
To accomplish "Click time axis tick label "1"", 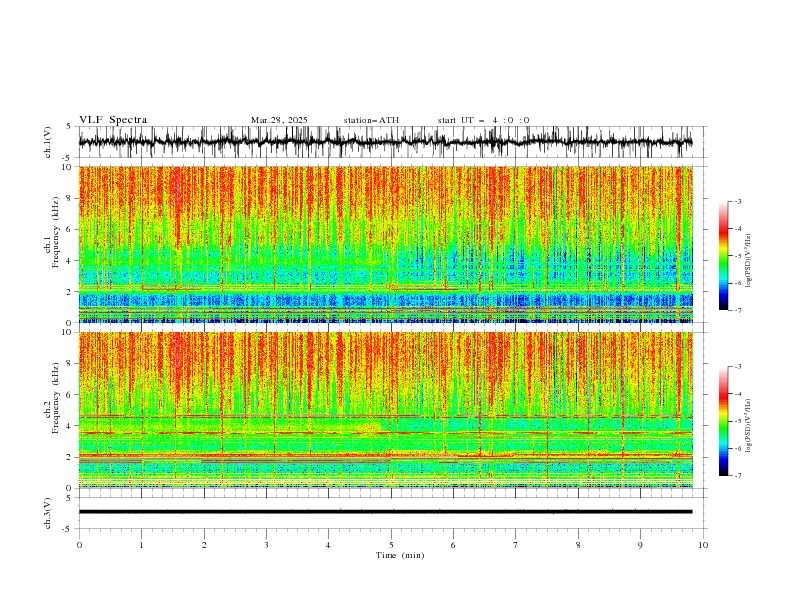I will (x=141, y=545).
